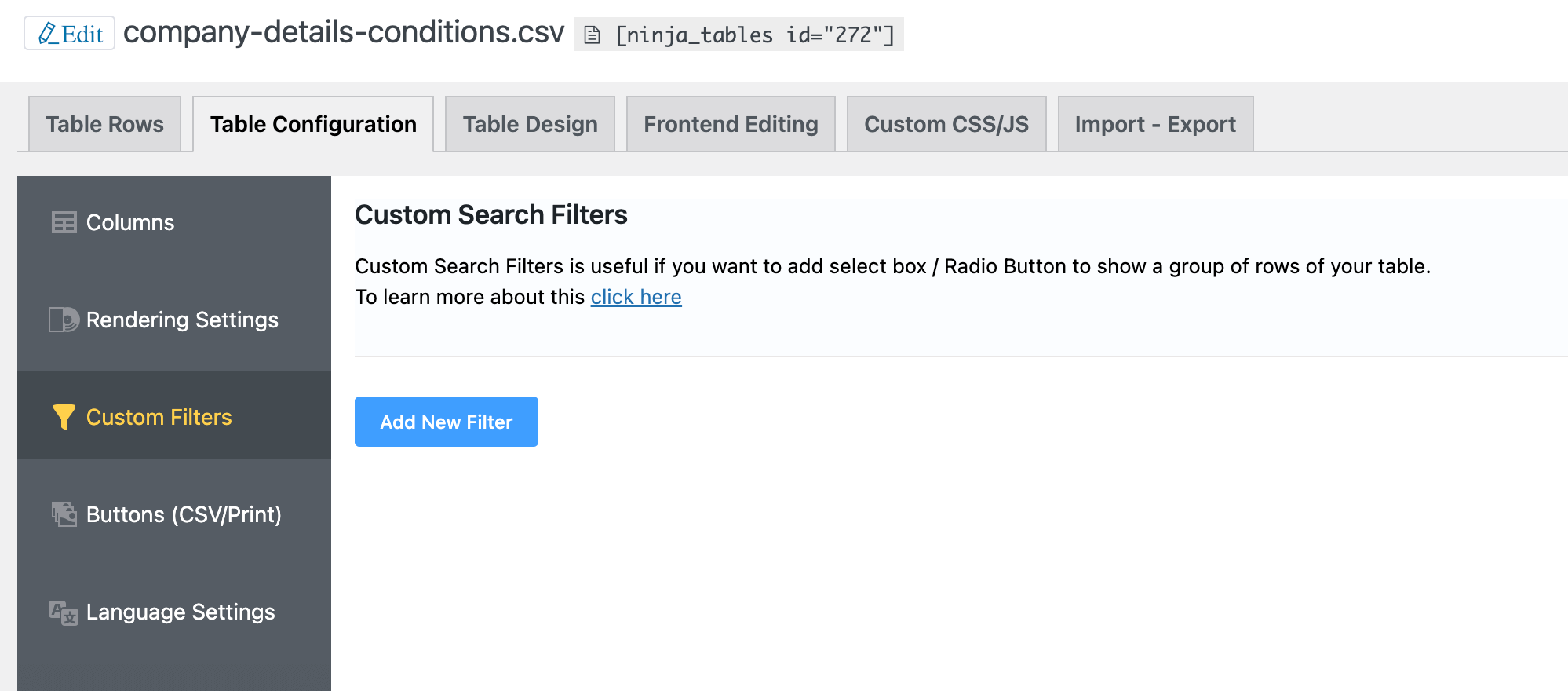Screen dimensions: 1568x691
Task: Click the Add New Filter button
Action: point(447,422)
